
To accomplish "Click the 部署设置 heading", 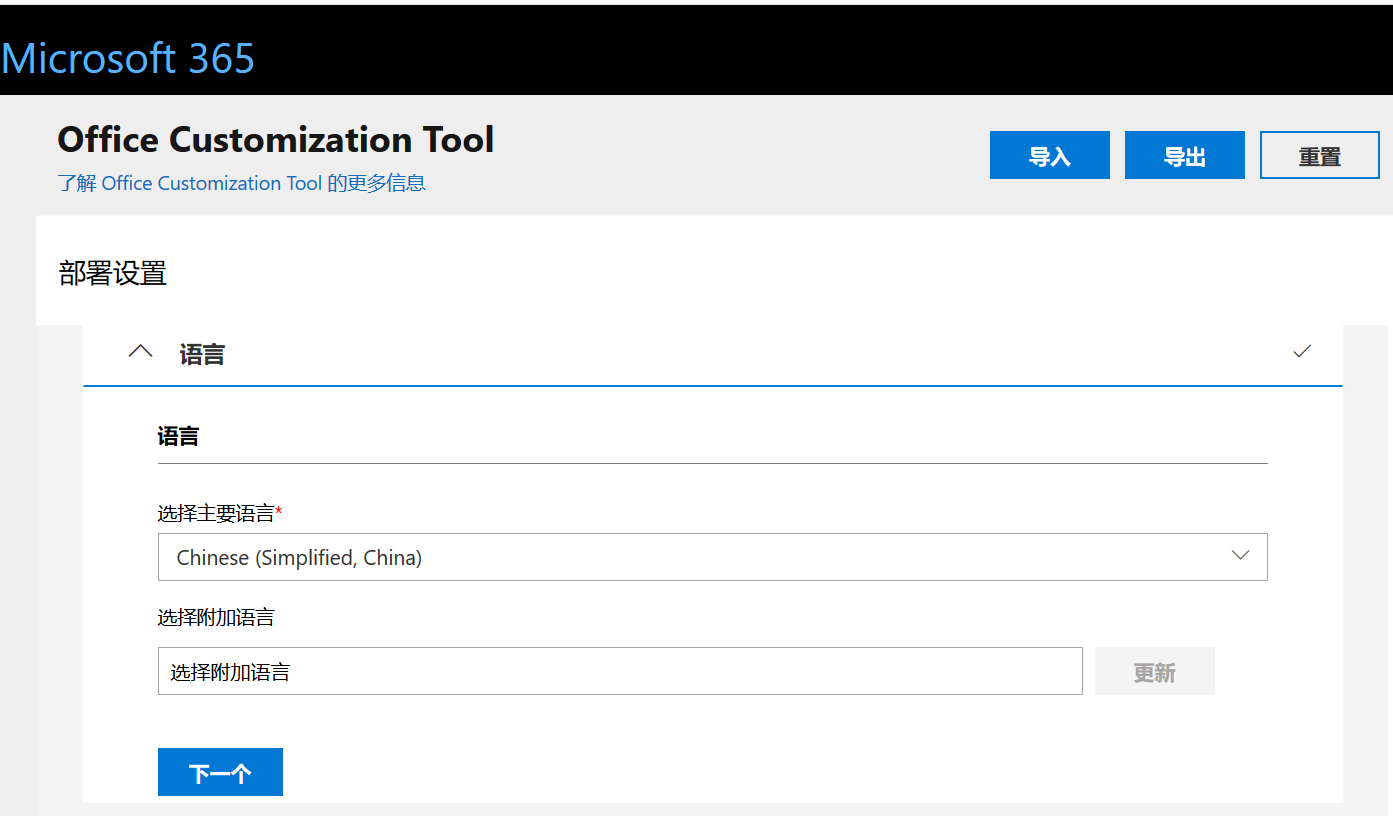I will point(113,273).
